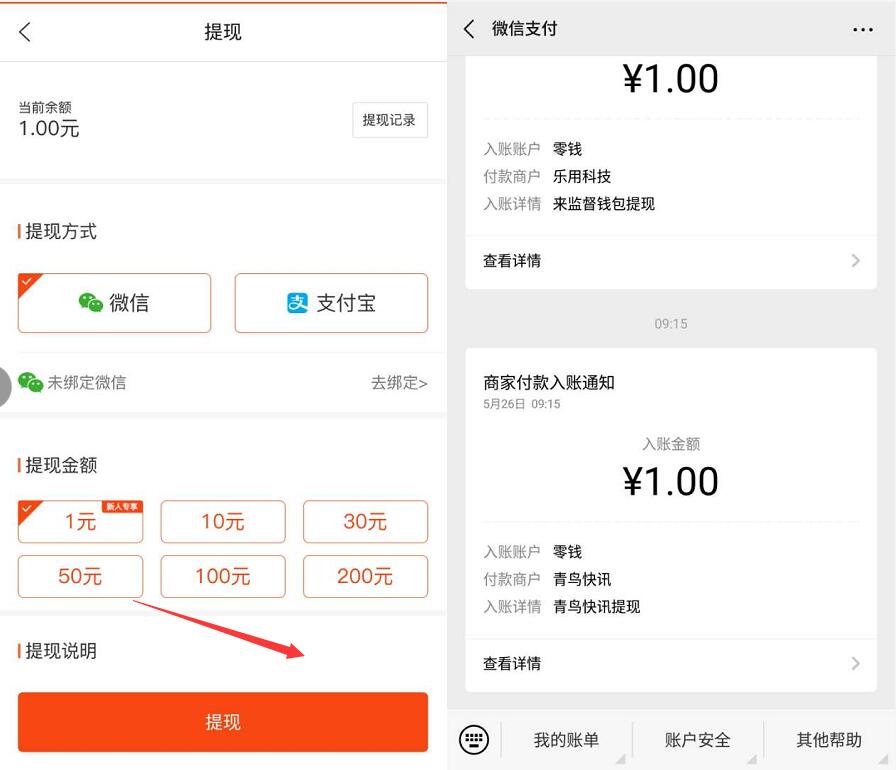Screen dimensions: 896x770
Task: Tap 去绑定> to bind WeChat
Action: point(399,383)
